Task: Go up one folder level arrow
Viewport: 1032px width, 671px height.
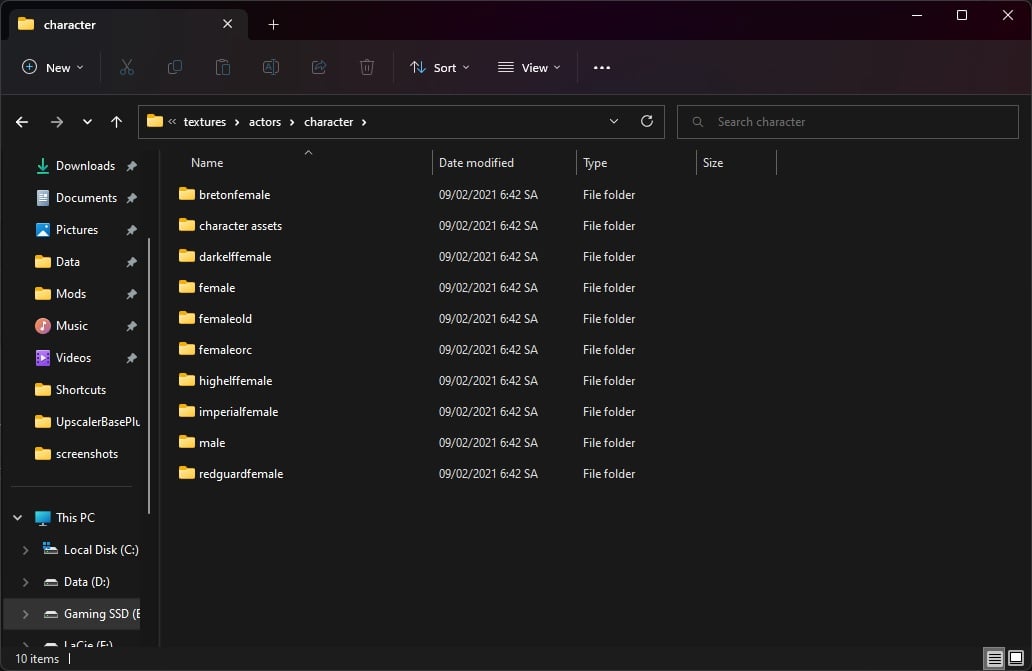Action: pyautogui.click(x=116, y=122)
